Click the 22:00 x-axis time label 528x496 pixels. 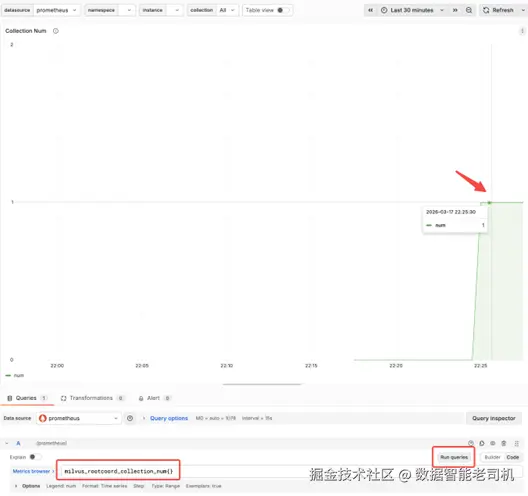point(57,365)
